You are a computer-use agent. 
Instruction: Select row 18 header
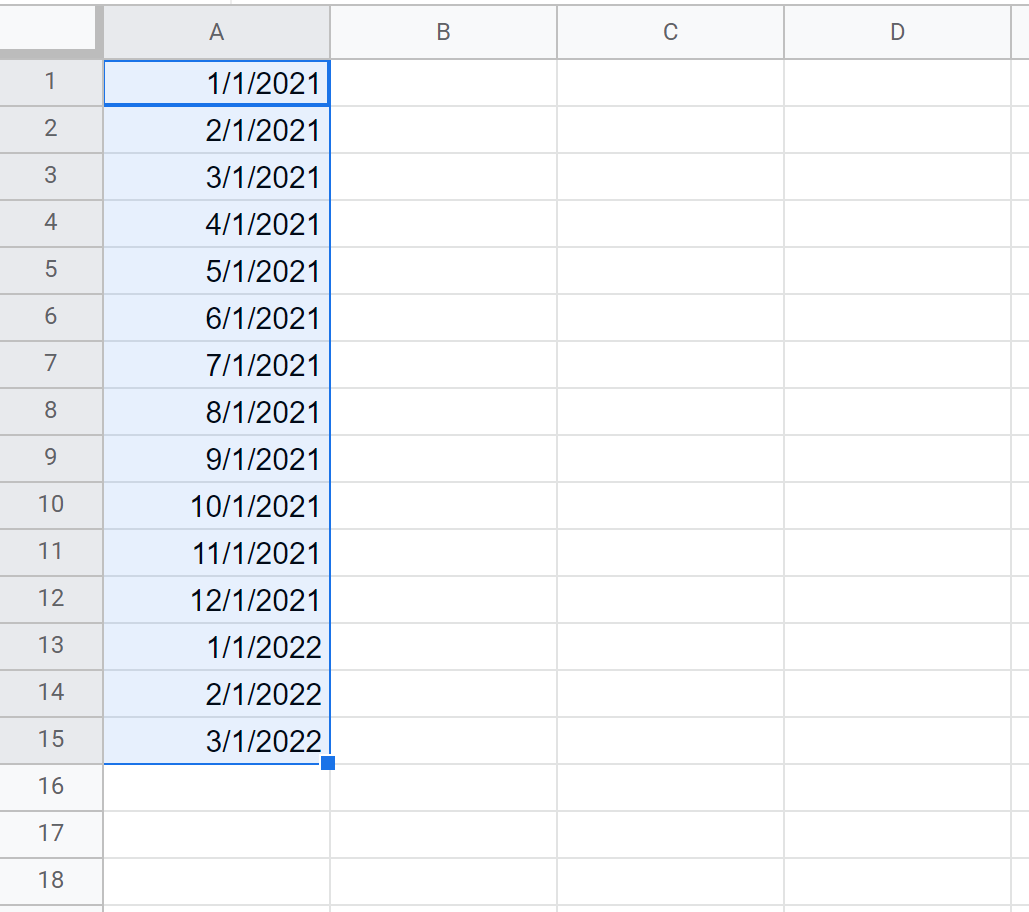point(51,881)
